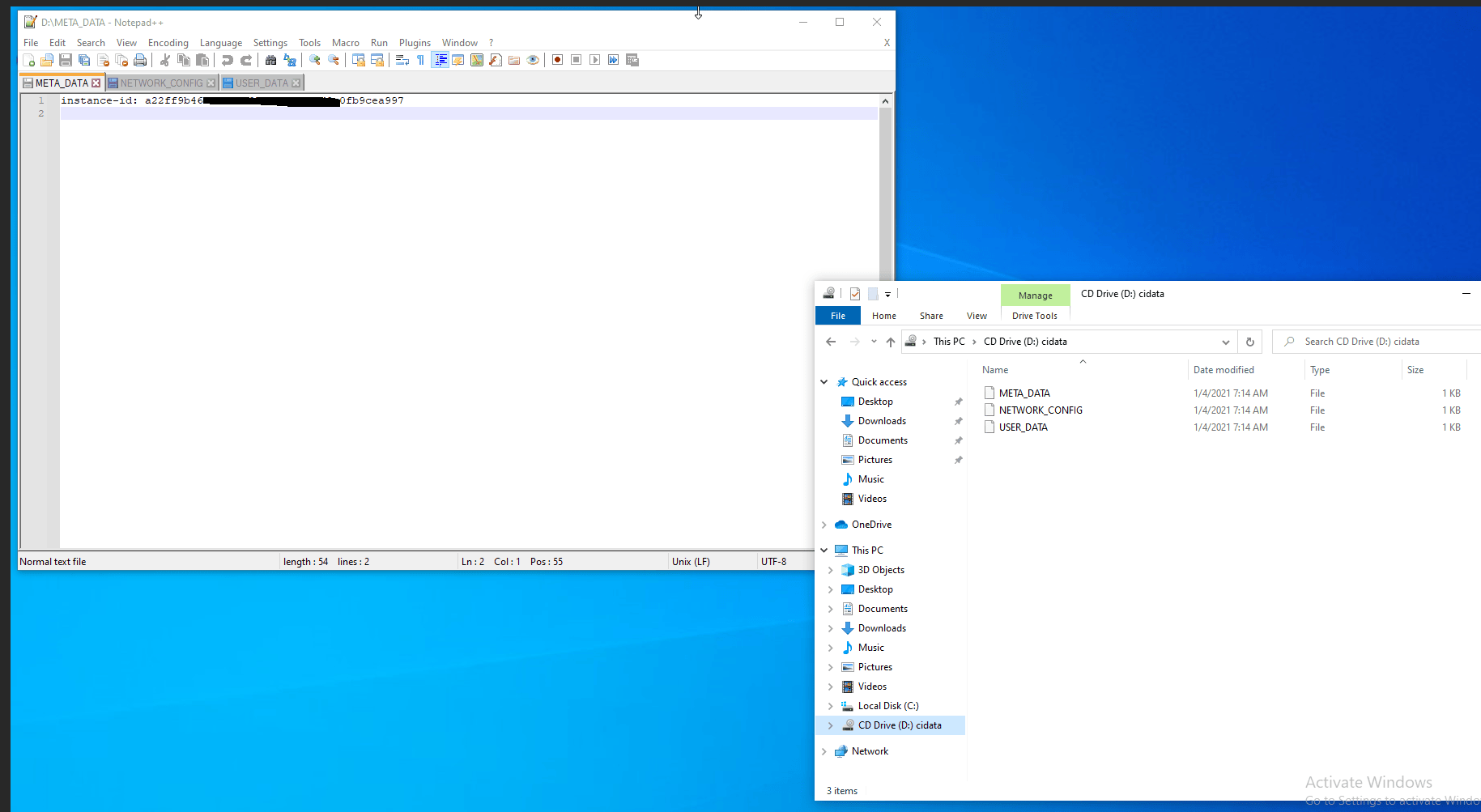Image resolution: width=1481 pixels, height=812 pixels.
Task: Click the Close document toolbar icon
Action: pos(103,60)
